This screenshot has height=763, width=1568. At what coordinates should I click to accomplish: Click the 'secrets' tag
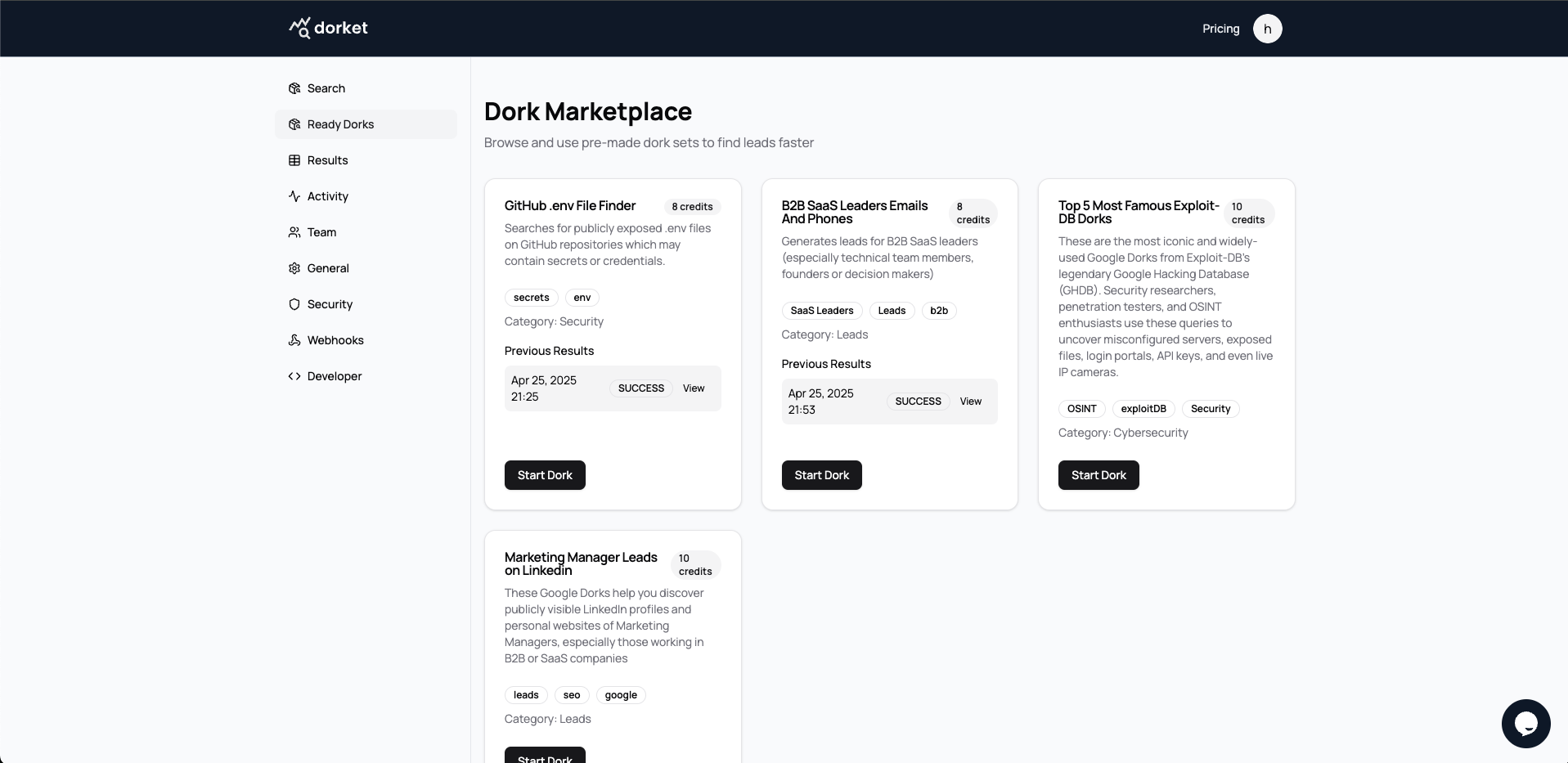click(532, 298)
